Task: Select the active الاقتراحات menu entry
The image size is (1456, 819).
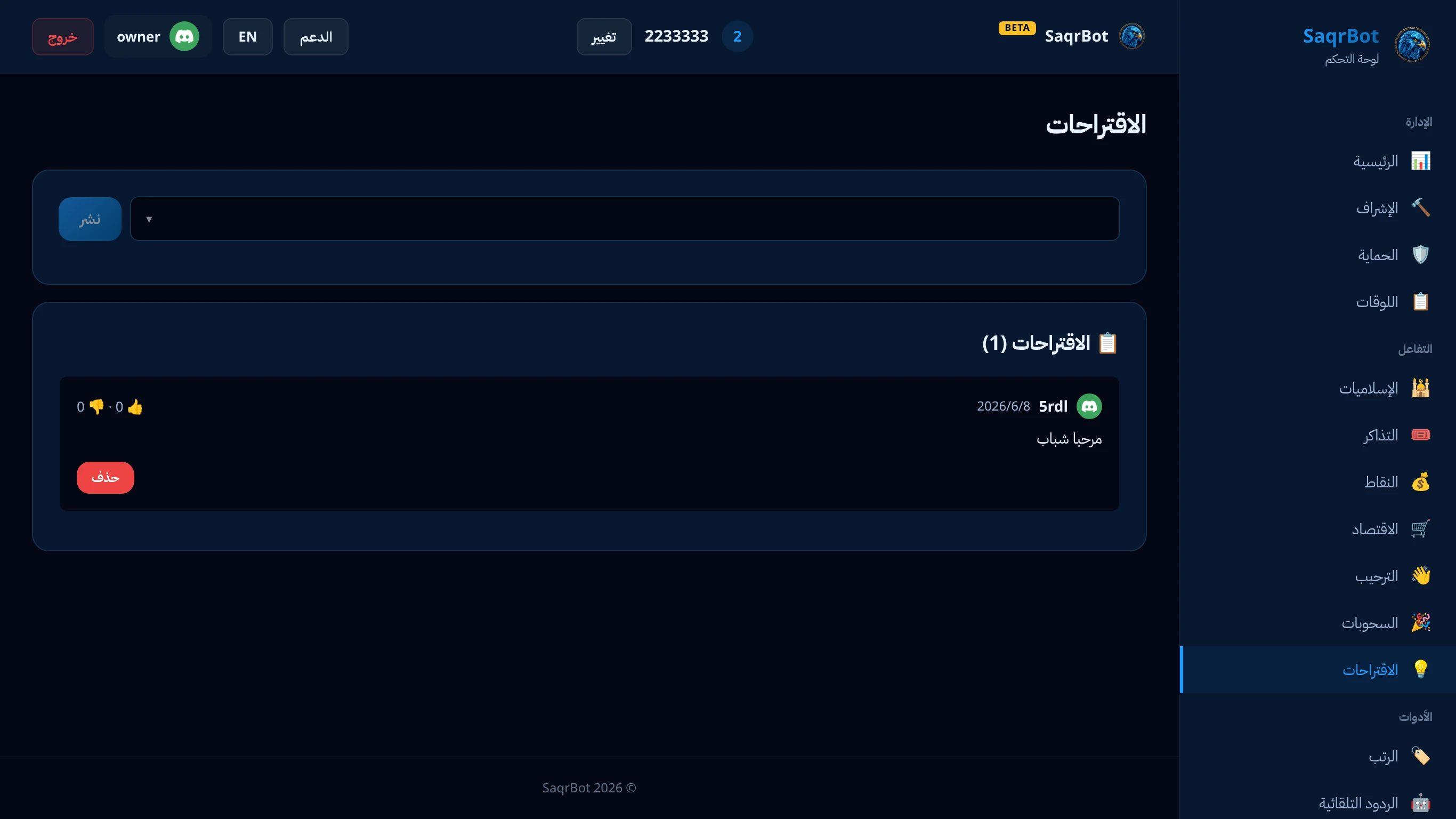Action: click(1317, 670)
